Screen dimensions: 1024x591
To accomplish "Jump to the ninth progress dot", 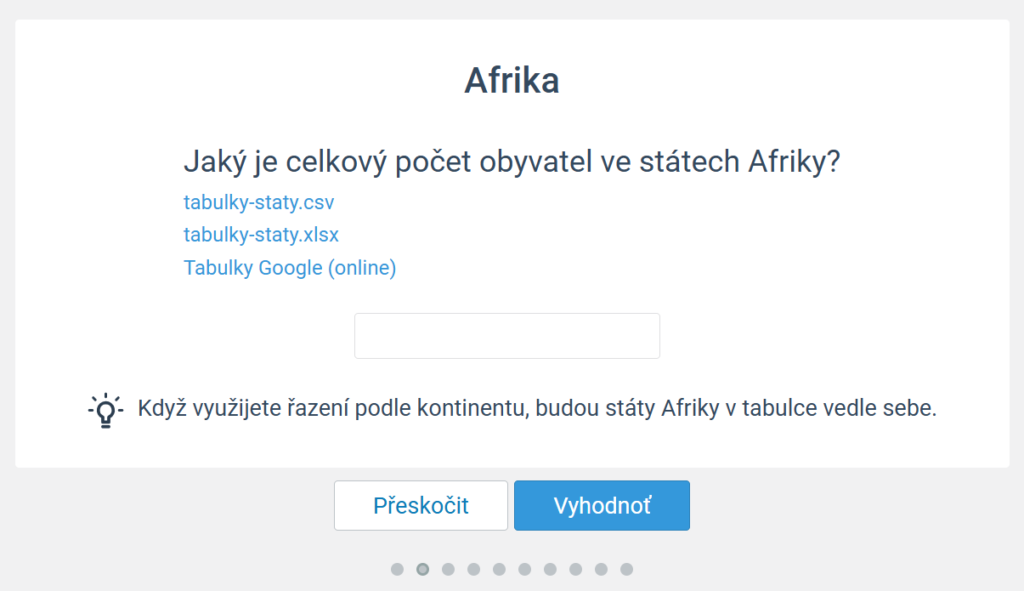I will coord(601,569).
